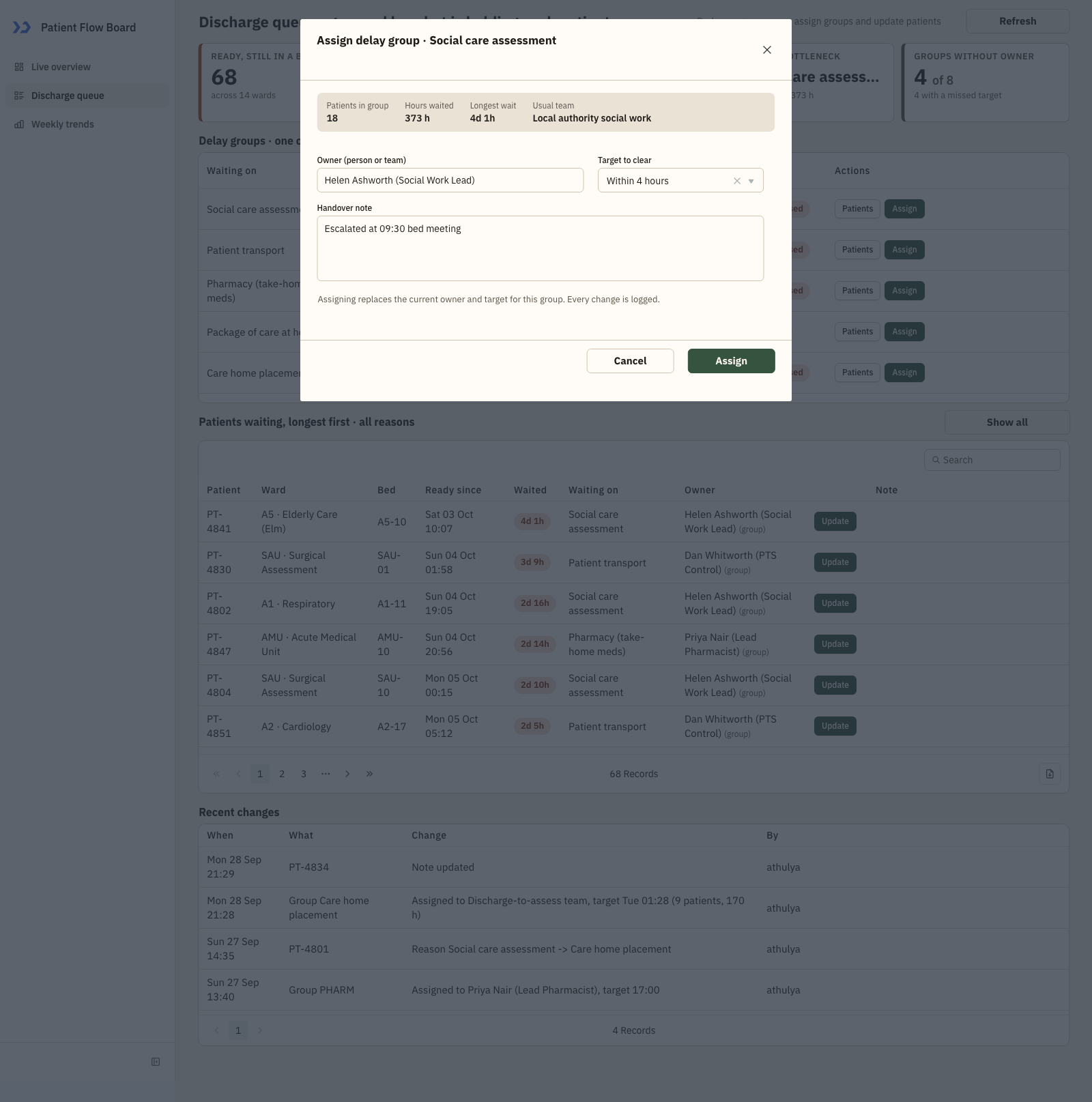
Task: Close the Assign delay group dialog
Action: [x=767, y=50]
